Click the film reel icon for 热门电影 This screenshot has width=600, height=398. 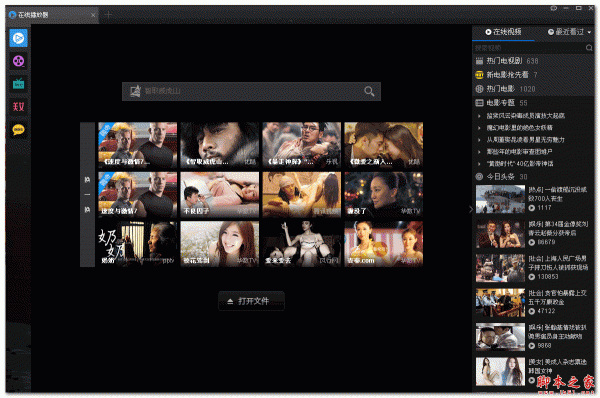tap(479, 89)
